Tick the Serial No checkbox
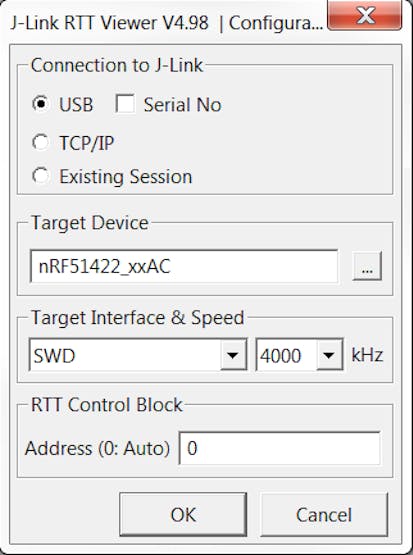413x555 pixels. (x=125, y=104)
